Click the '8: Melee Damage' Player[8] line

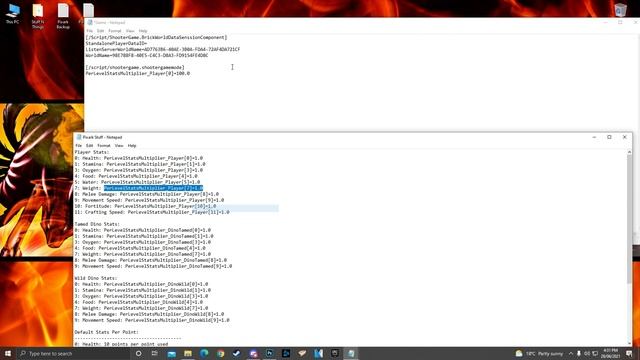(147, 194)
